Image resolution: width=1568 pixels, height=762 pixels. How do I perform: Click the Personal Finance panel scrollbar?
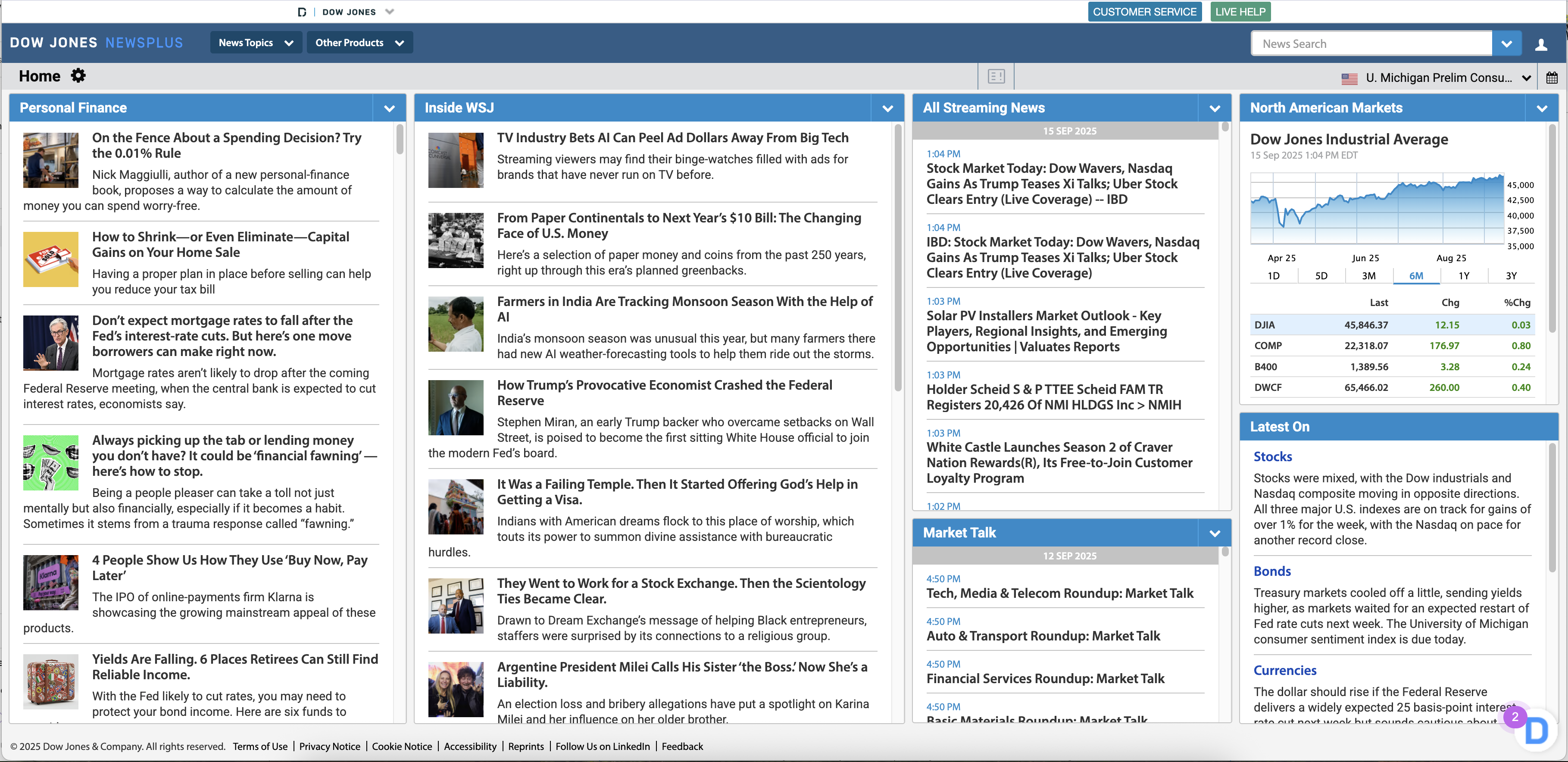tap(399, 139)
